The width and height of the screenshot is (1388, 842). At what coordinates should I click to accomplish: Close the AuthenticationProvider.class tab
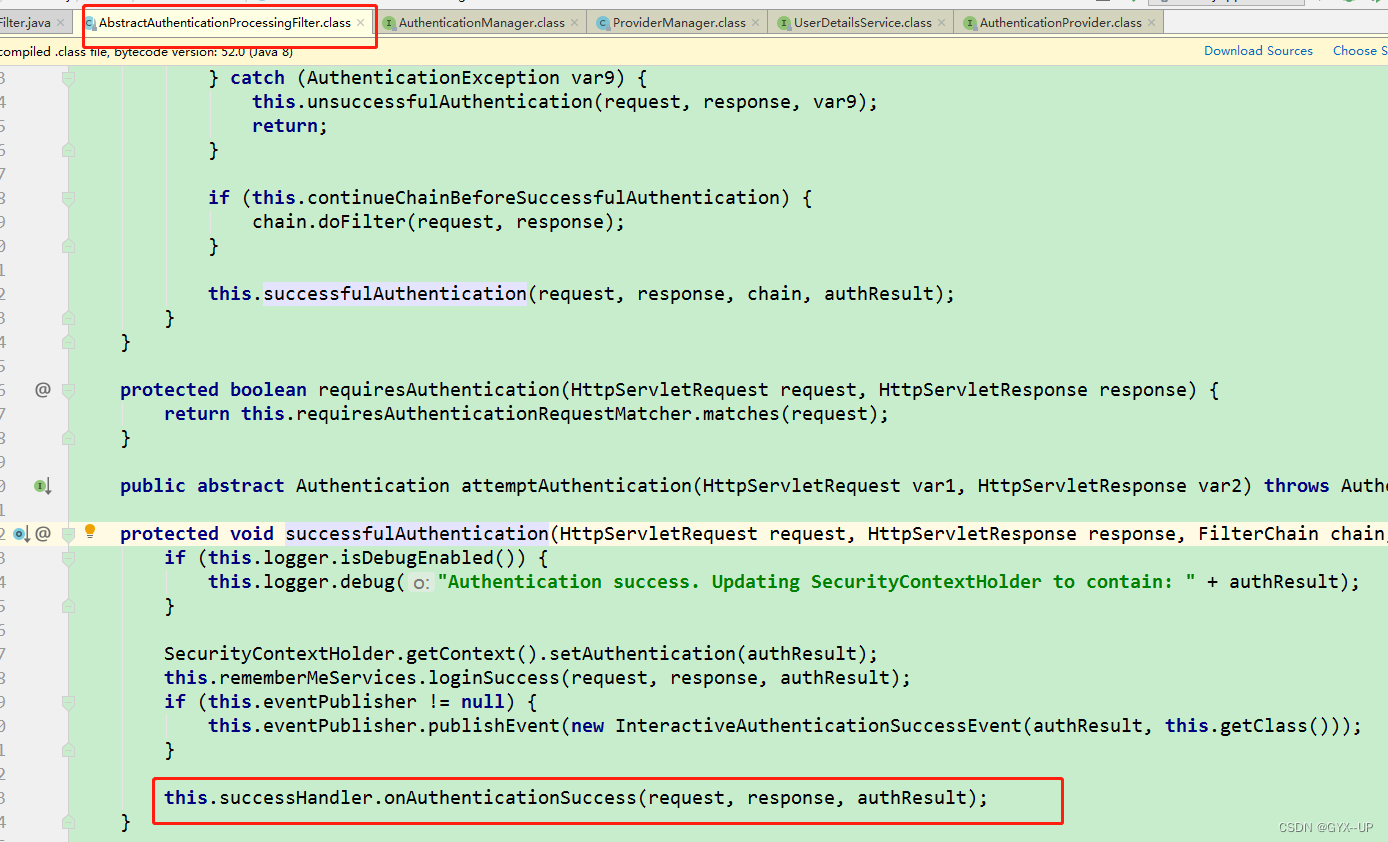click(x=1152, y=23)
